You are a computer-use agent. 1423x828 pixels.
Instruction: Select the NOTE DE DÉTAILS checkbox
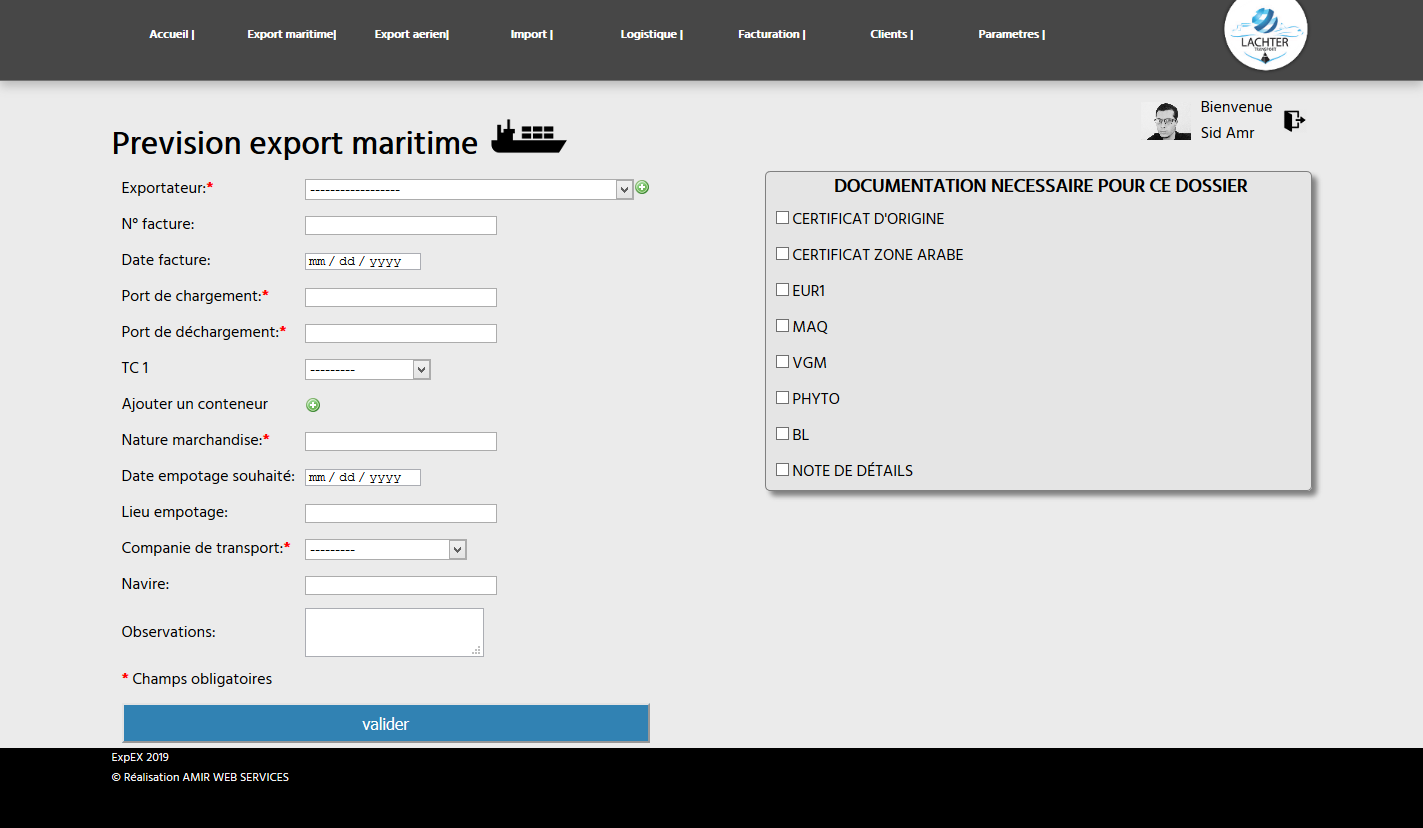pos(782,470)
